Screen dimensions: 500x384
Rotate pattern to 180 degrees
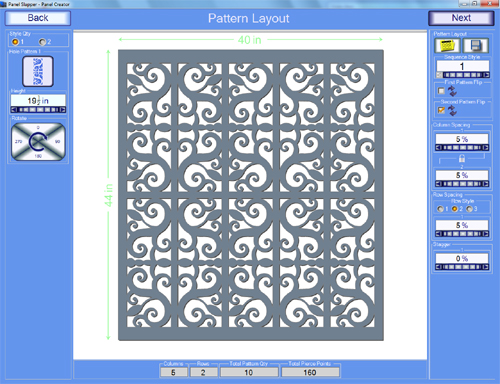38,156
